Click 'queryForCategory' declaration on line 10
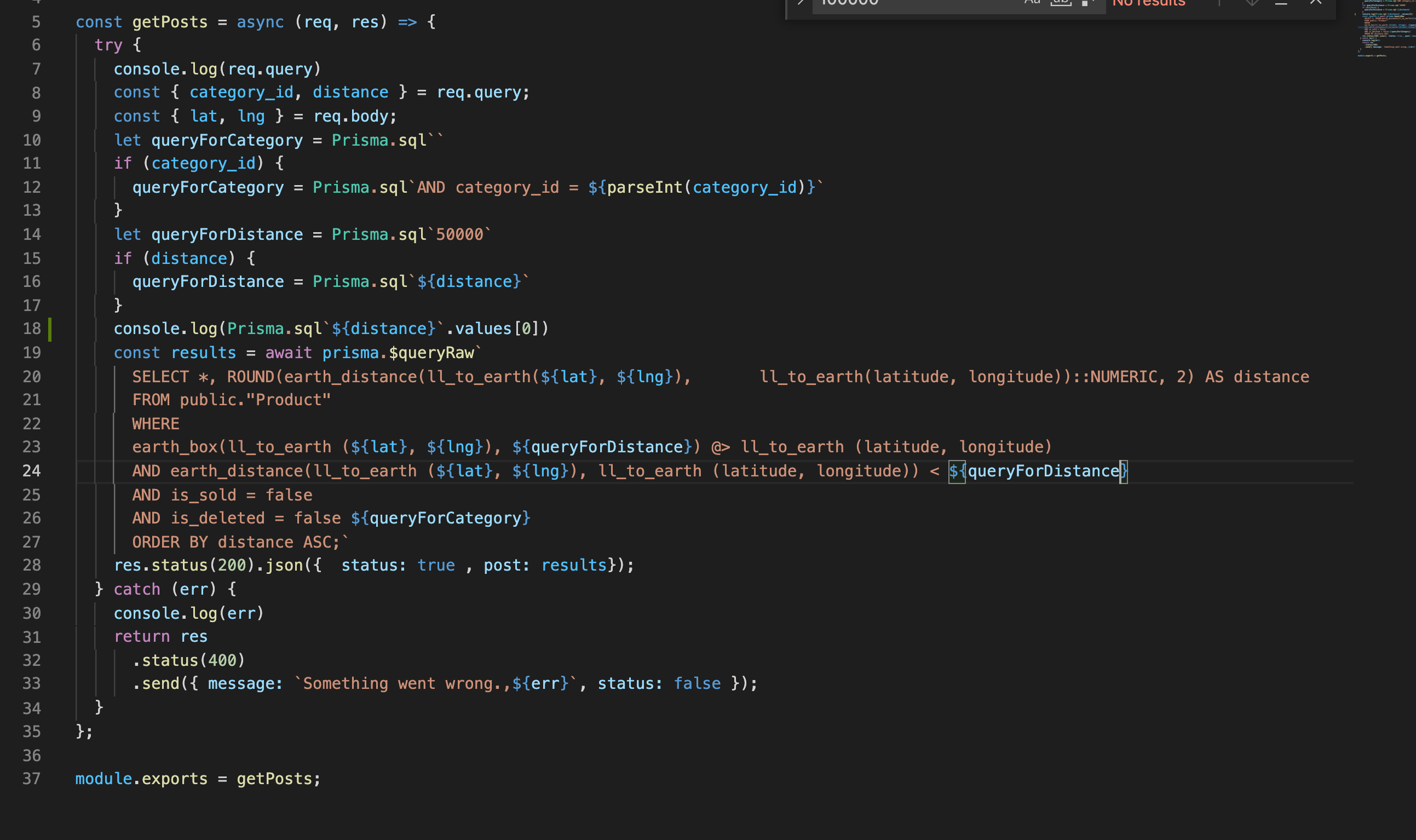The image size is (1416, 840). pyautogui.click(x=227, y=140)
